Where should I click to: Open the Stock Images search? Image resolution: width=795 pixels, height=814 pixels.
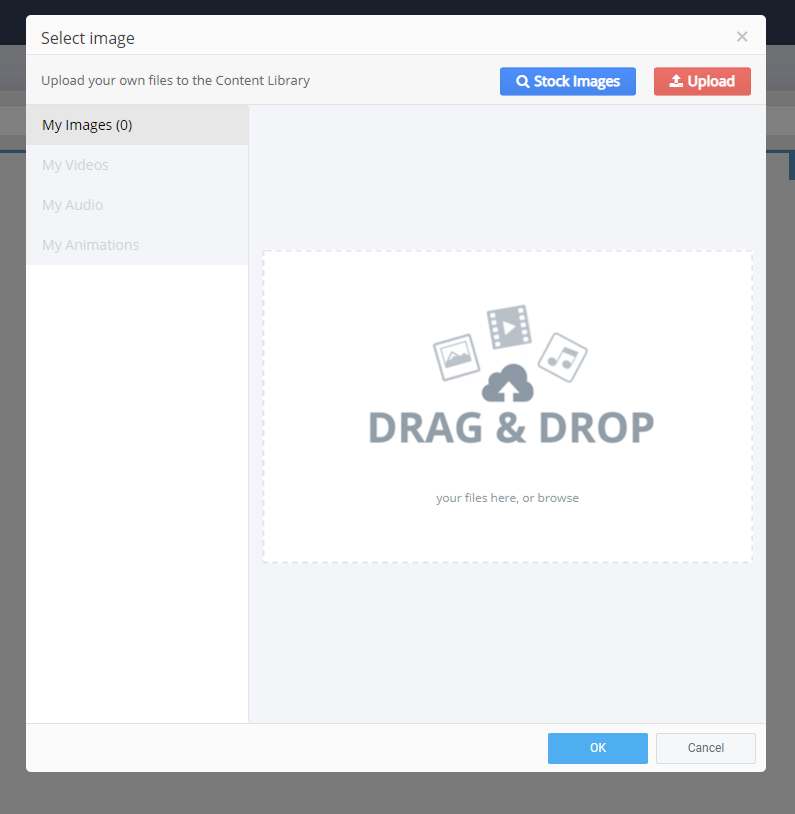[x=568, y=82]
